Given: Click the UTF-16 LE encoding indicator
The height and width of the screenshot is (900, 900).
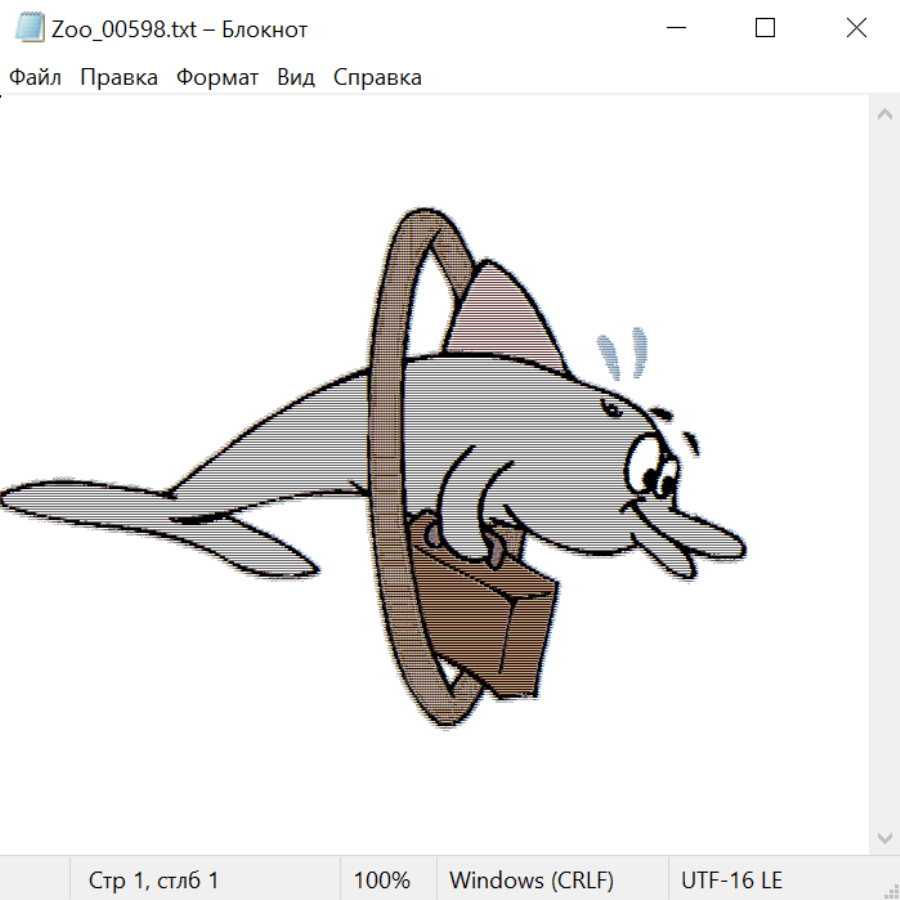Looking at the screenshot, I should click(x=731, y=881).
